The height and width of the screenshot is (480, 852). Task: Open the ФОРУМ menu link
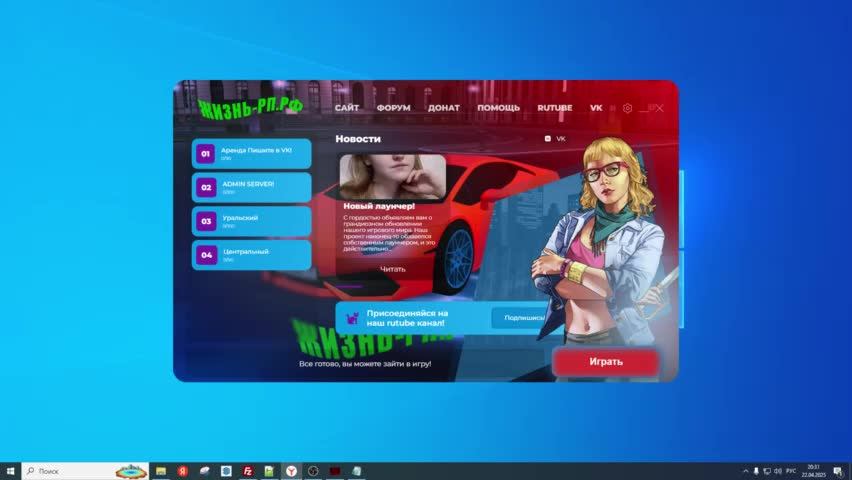394,108
